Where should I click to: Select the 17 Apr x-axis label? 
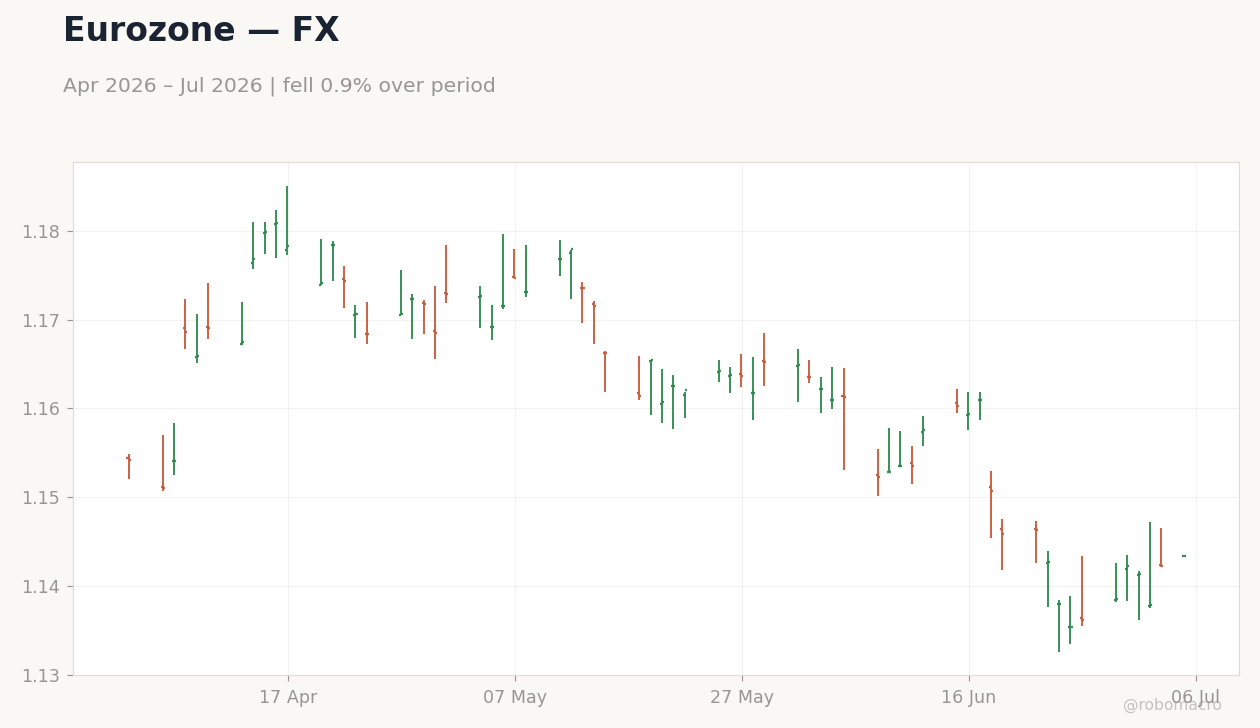[288, 698]
